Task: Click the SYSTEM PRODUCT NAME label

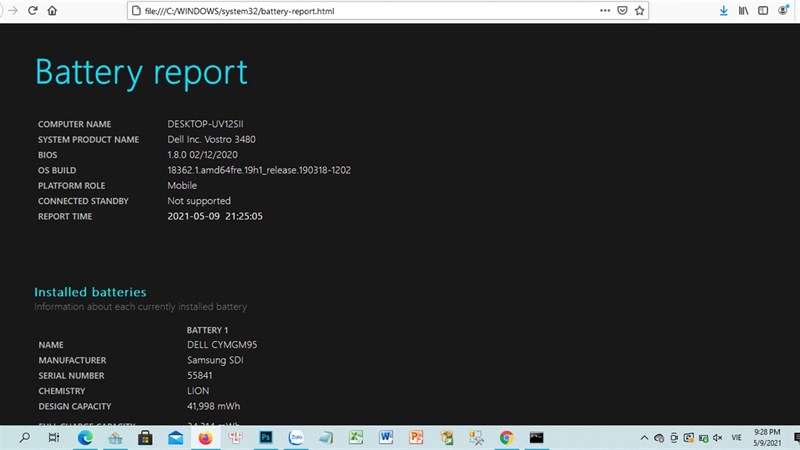Action: pos(88,139)
